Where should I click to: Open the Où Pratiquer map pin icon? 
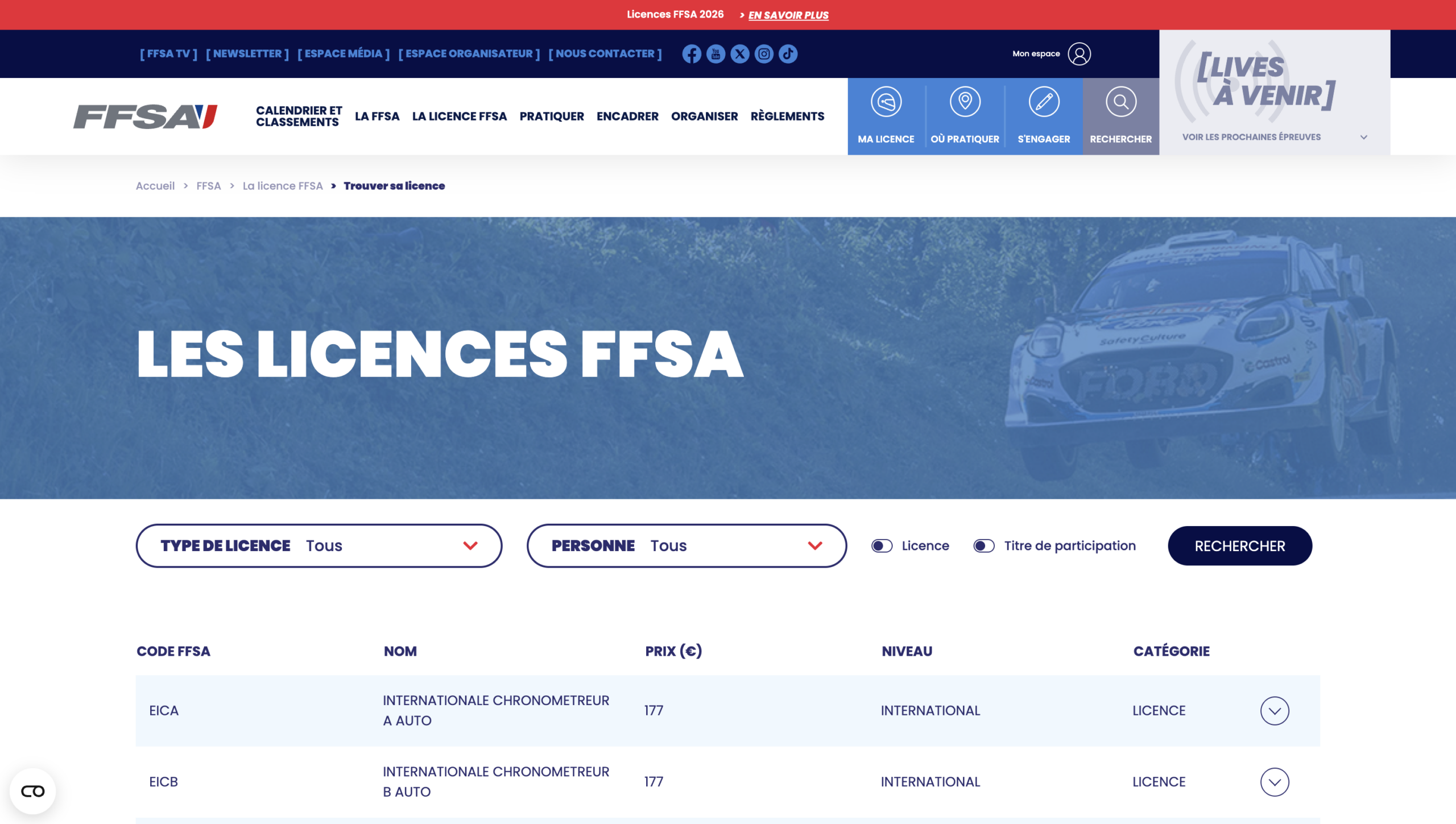click(965, 102)
